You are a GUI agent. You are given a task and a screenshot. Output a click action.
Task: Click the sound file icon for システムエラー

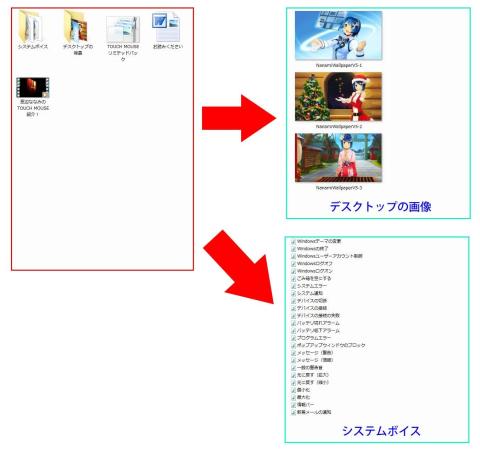293,286
